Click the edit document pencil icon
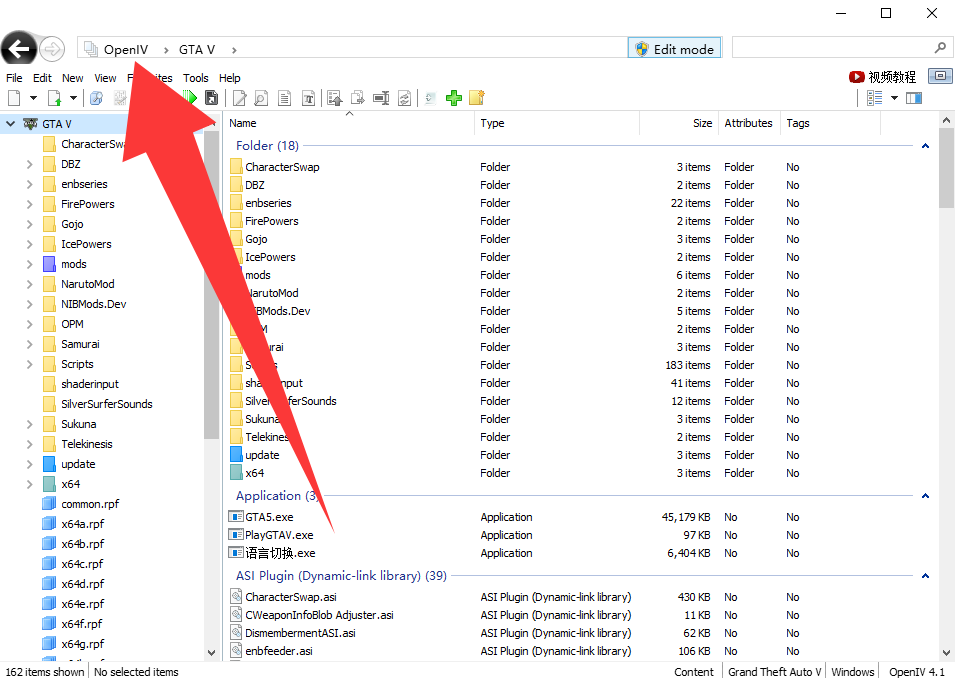Image resolution: width=956 pixels, height=681 pixels. (x=240, y=98)
